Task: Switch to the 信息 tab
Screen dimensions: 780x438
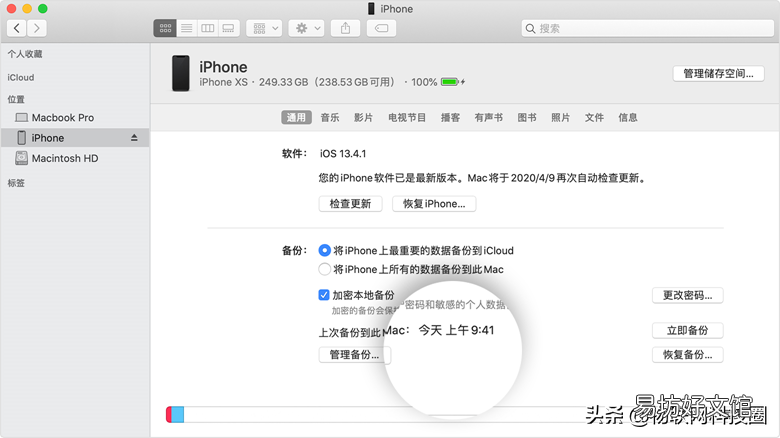Action: tap(628, 117)
